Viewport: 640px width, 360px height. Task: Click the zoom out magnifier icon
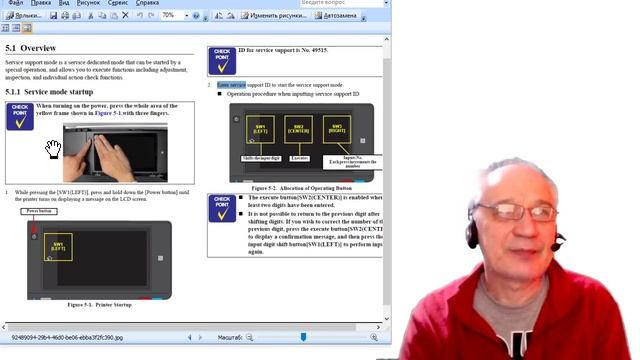[249, 338]
